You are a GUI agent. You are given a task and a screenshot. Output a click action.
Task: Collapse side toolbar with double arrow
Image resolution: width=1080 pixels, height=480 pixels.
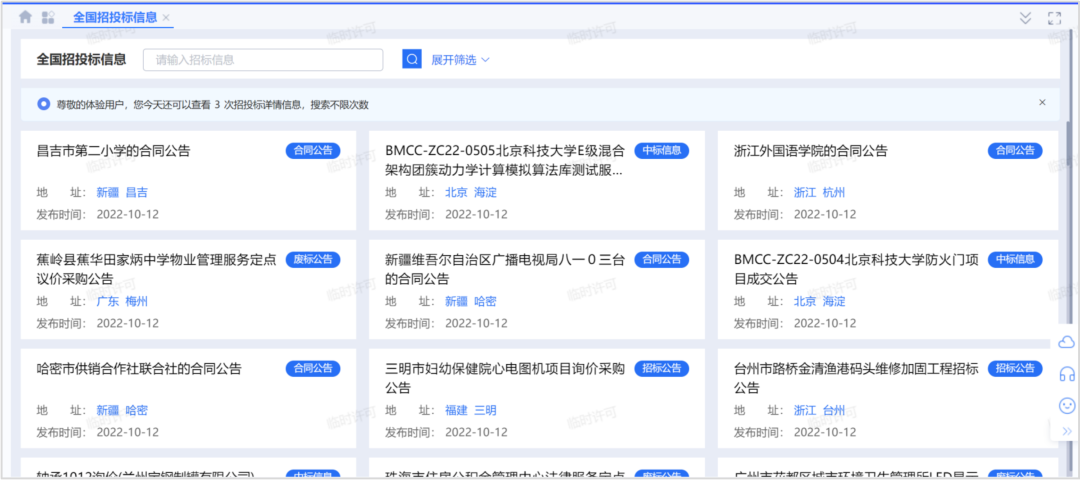(x=1067, y=431)
